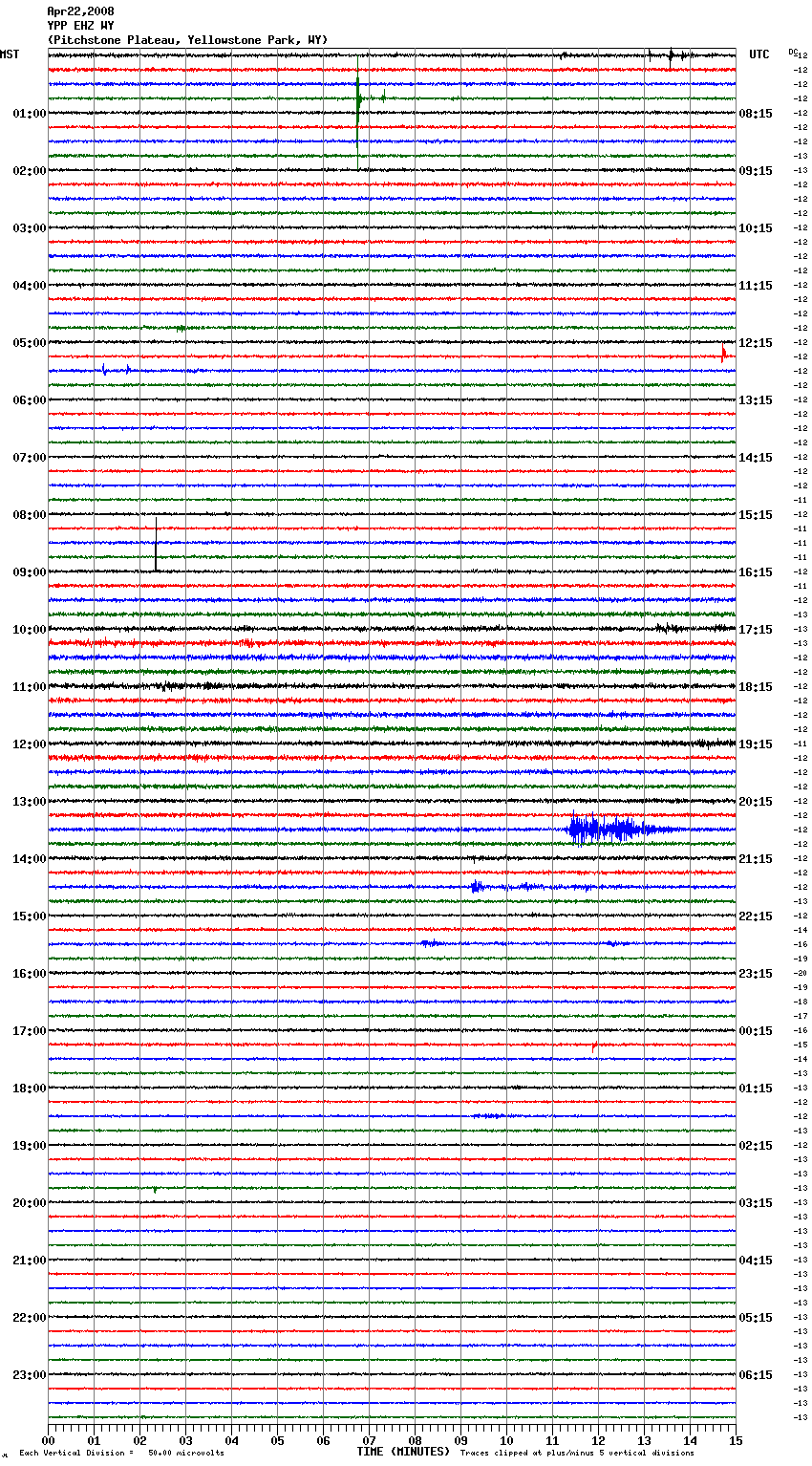Select the 21:00 MST row label

(29, 1261)
